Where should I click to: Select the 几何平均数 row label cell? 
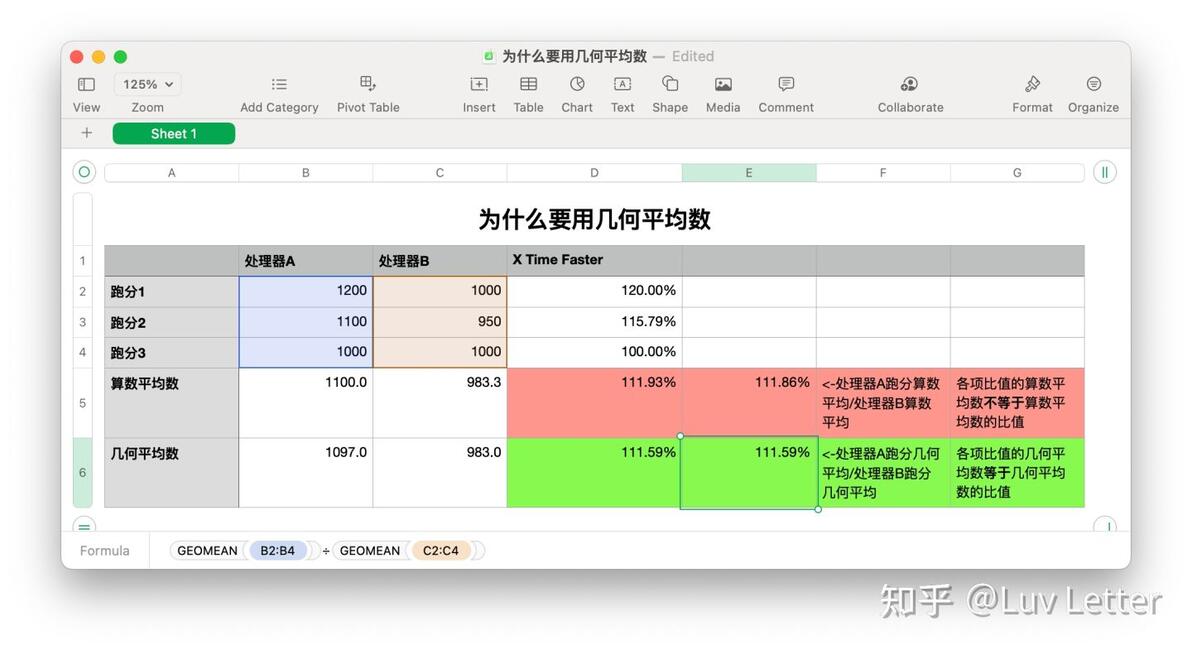point(172,472)
